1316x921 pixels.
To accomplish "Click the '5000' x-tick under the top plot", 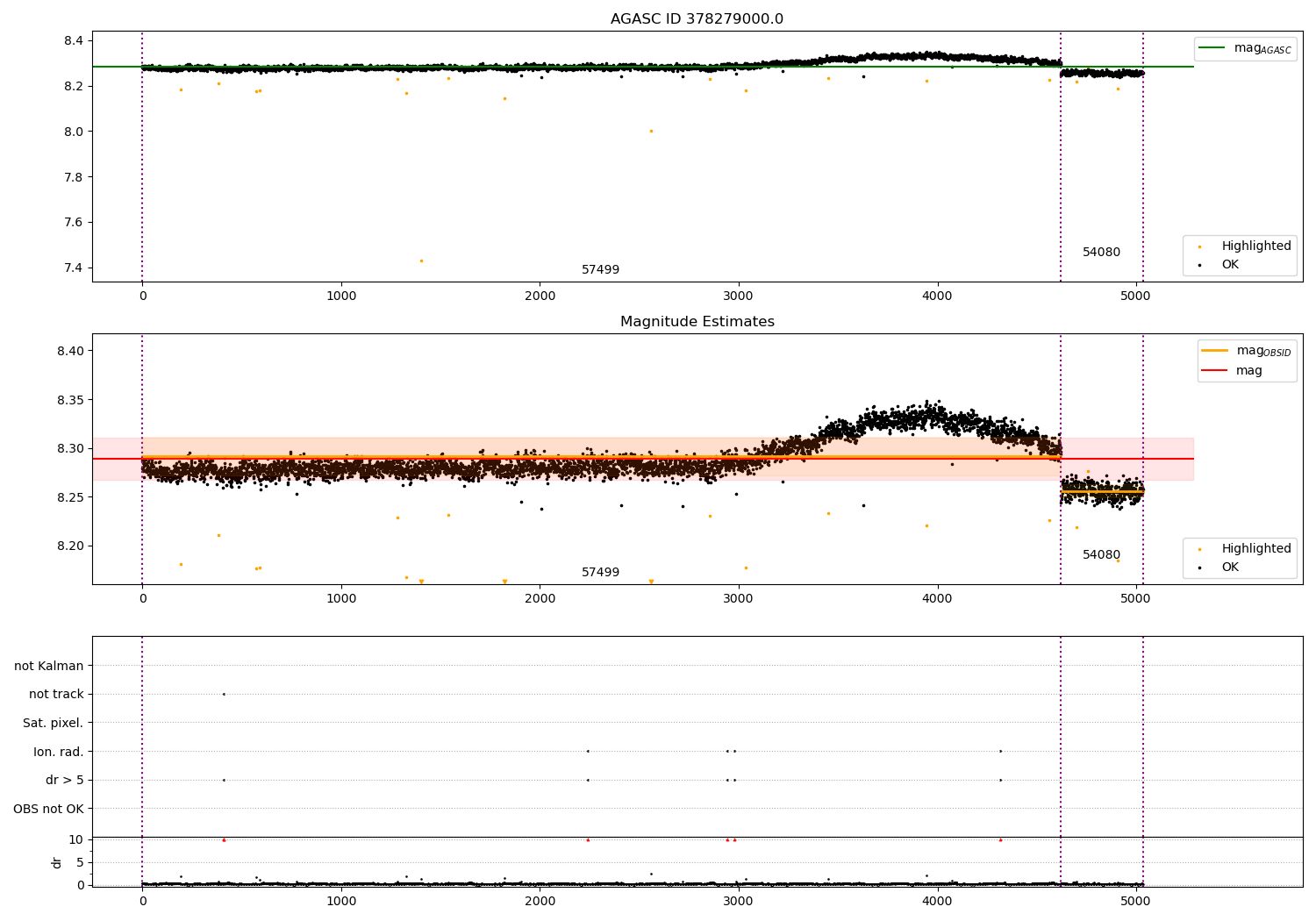I will pyautogui.click(x=1136, y=296).
